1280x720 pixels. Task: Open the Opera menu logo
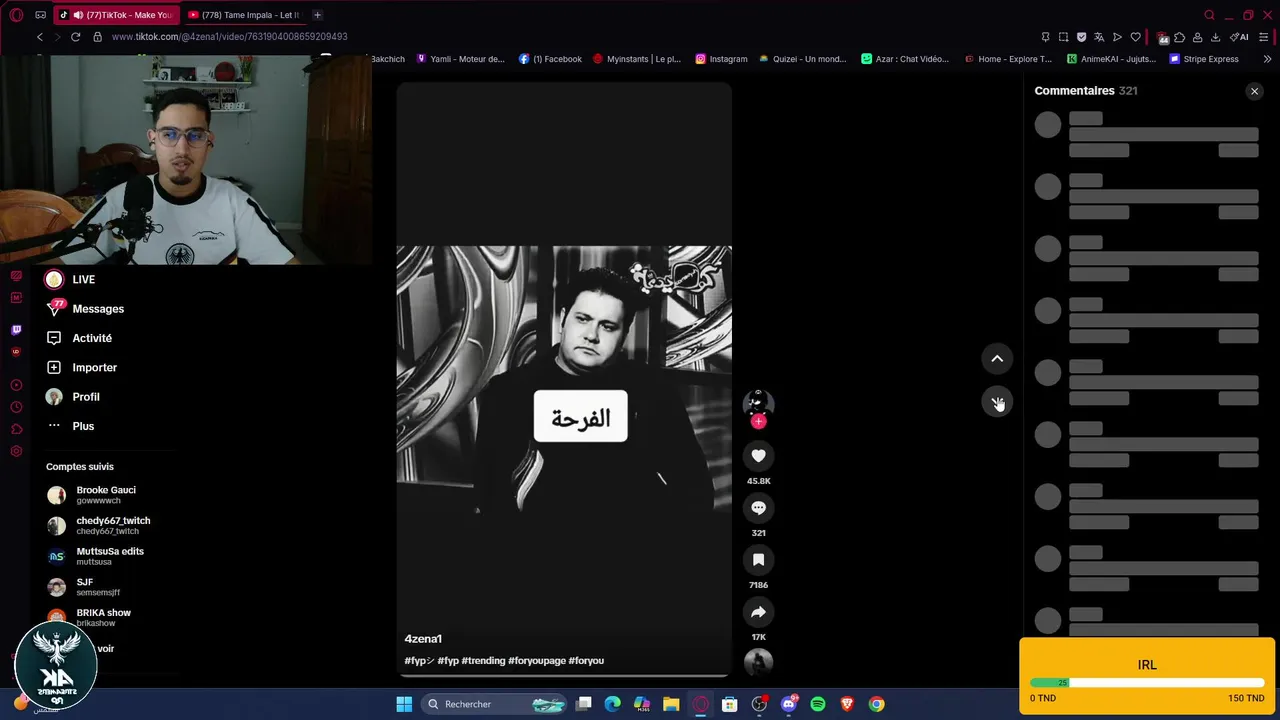[x=17, y=15]
